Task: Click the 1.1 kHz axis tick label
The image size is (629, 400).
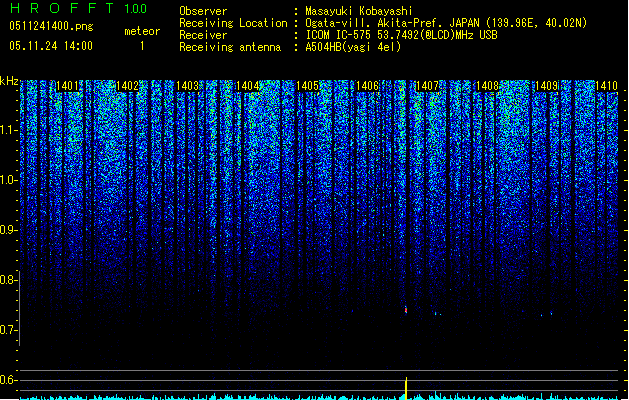Action: 8,131
